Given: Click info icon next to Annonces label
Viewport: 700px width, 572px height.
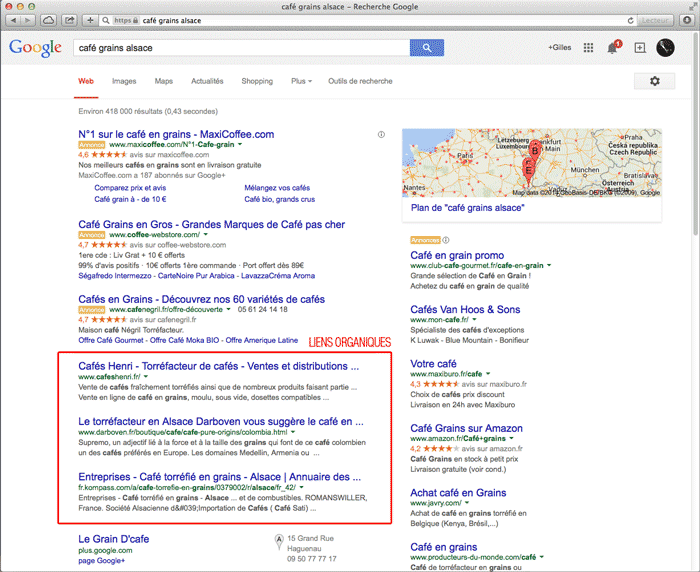Looking at the screenshot, I should point(446,240).
